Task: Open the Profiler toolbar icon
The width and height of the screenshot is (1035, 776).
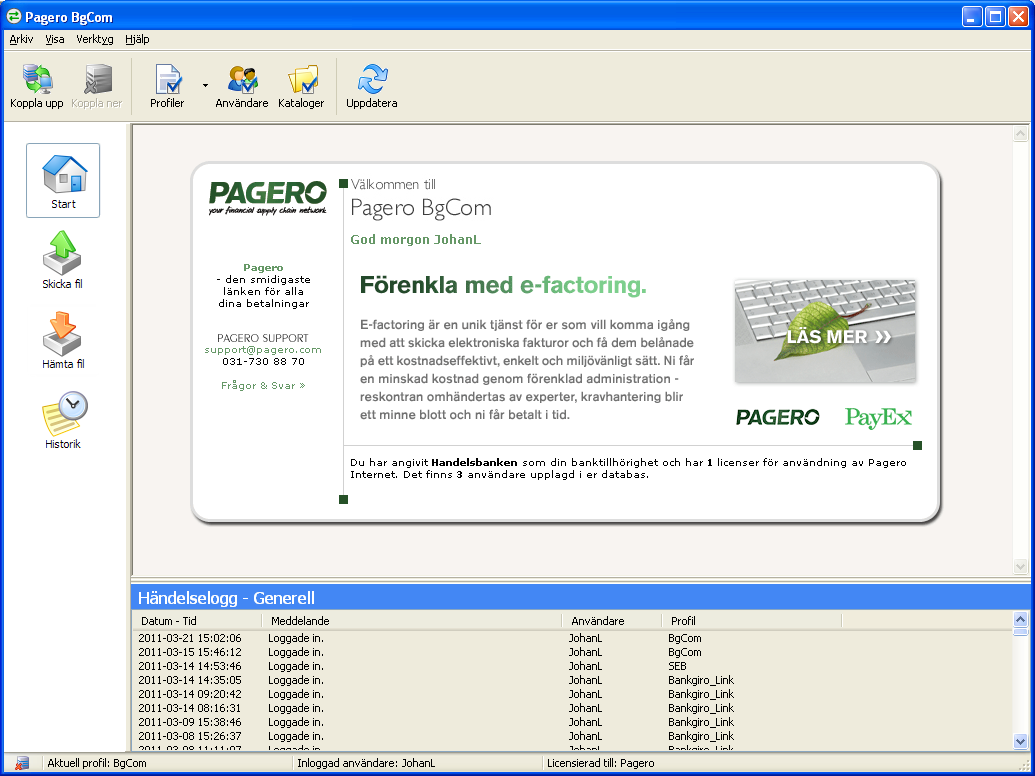Action: (x=168, y=79)
